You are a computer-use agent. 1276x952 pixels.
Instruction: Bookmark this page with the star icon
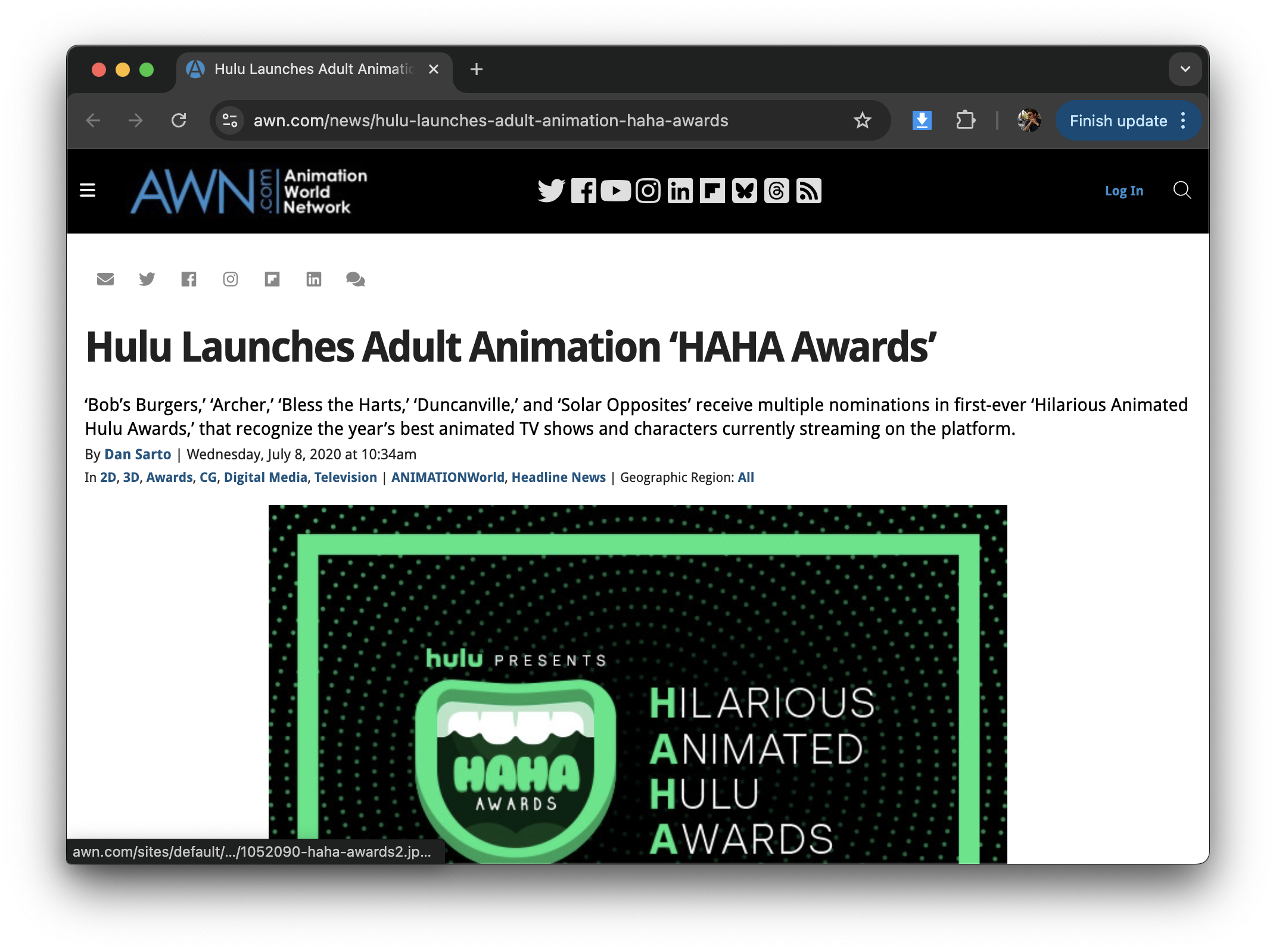(862, 121)
